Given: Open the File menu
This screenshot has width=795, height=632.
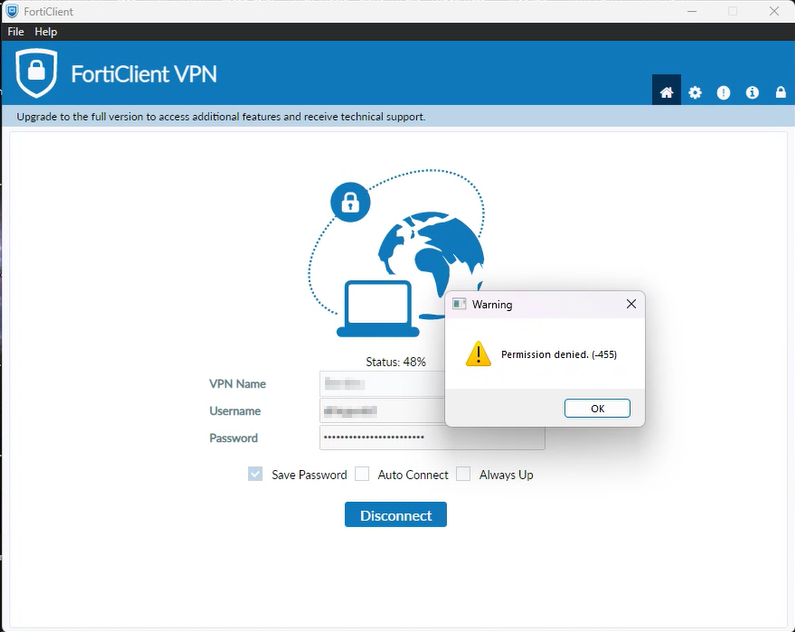Looking at the screenshot, I should tap(16, 31).
